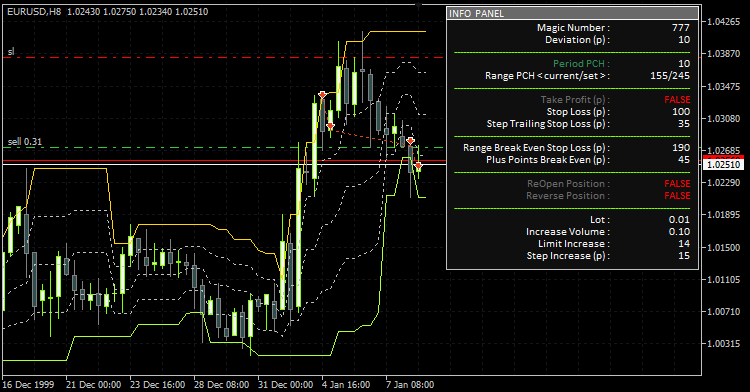Select the red dash-dot 'sl' stop loss line
Viewport: 750px width, 392px height.
224,57
